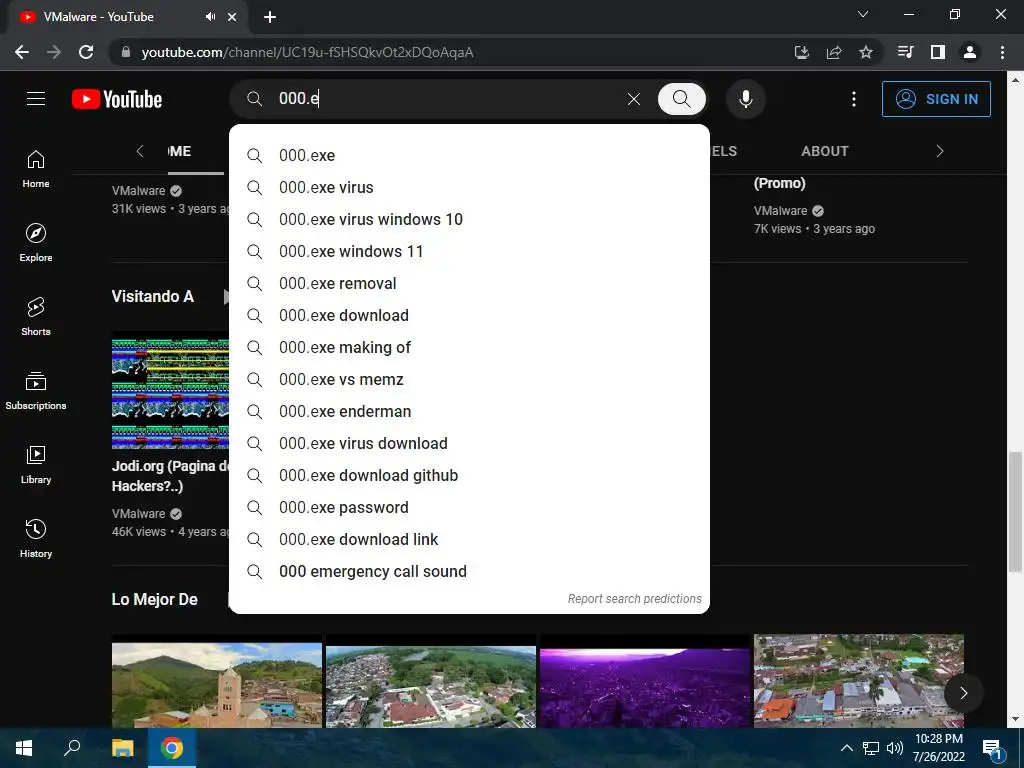The image size is (1024, 768).
Task: Select suggestion "000.exe download"
Action: [x=469, y=315]
